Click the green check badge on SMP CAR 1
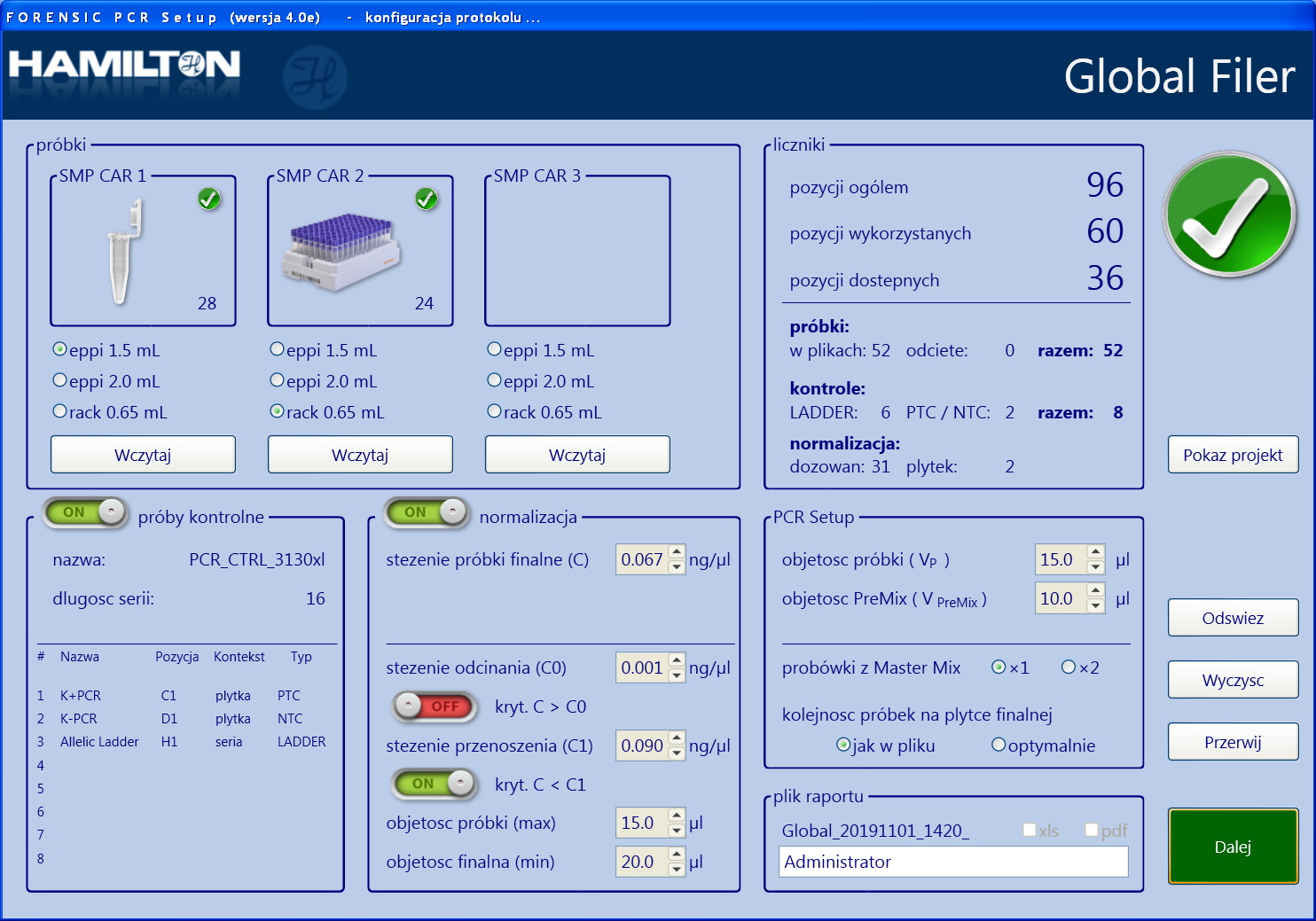The image size is (1316, 921). tap(209, 199)
